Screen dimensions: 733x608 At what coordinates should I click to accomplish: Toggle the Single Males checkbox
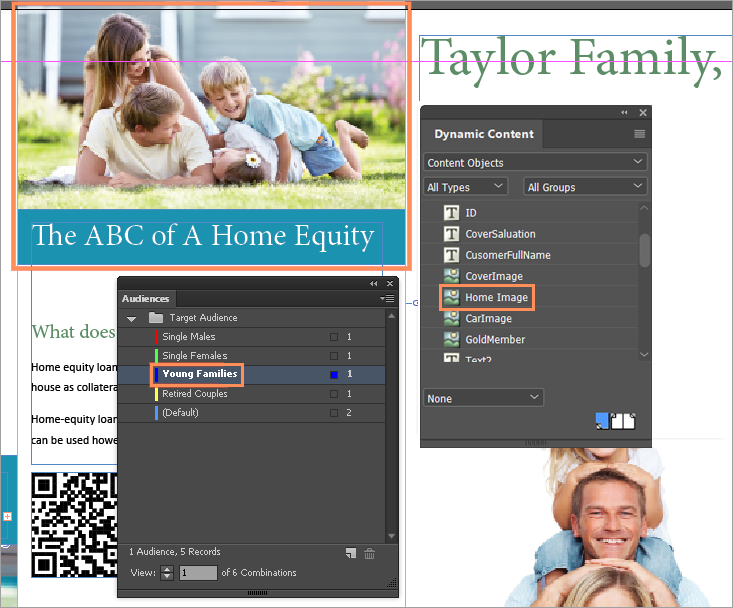334,336
